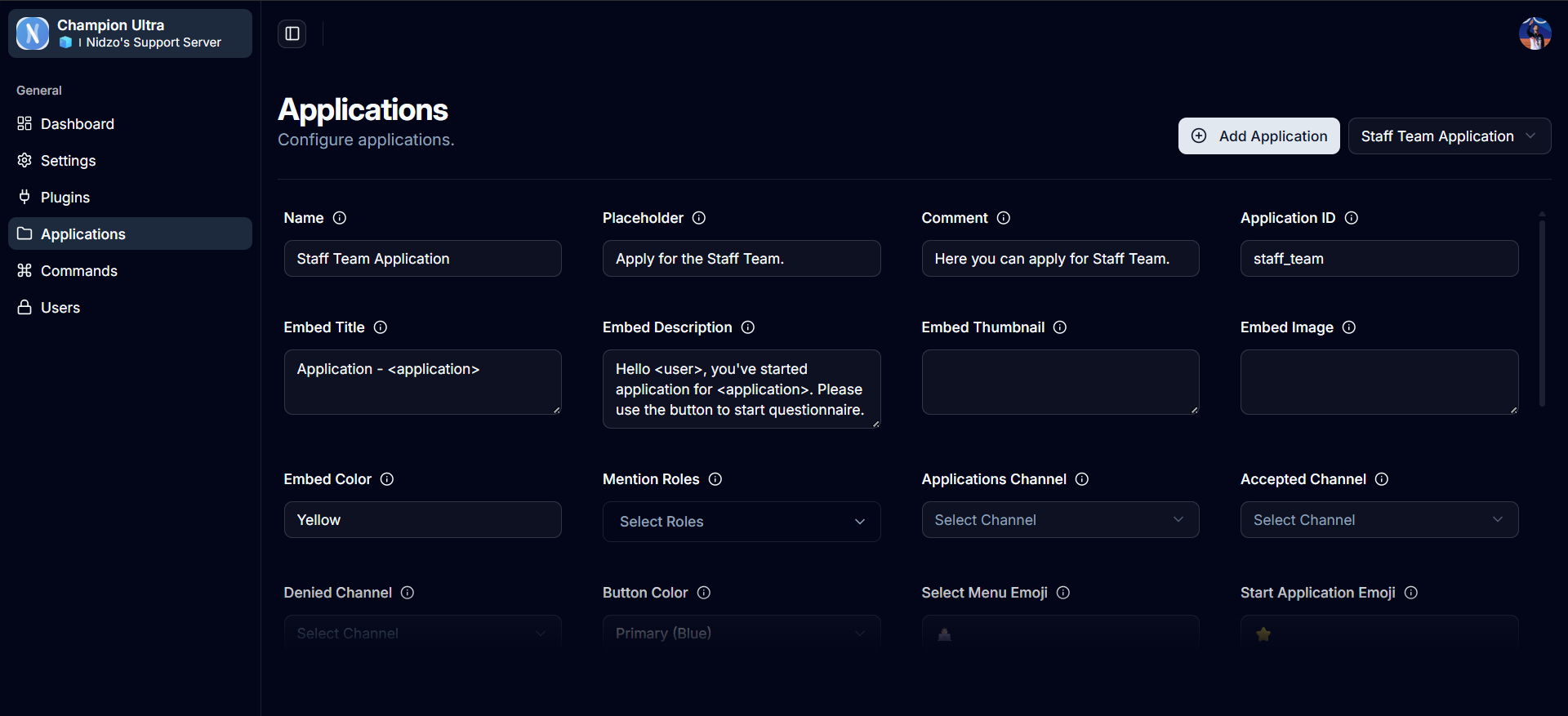This screenshot has height=716, width=1568.
Task: Click the info icon next to Embed Color
Action: tap(387, 479)
